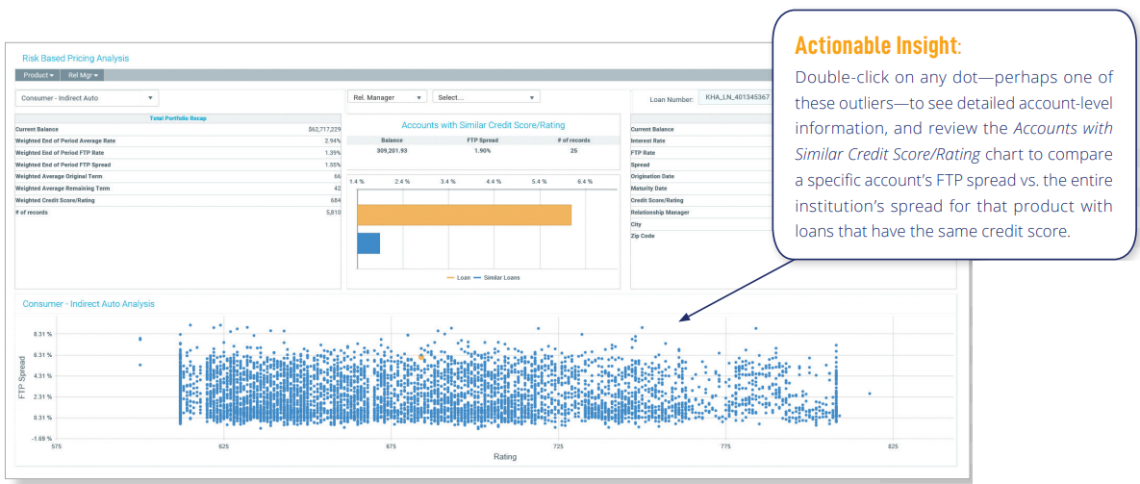Select the Current Balance row in portfolio recap
This screenshot has height=484, width=1140.
177,129
